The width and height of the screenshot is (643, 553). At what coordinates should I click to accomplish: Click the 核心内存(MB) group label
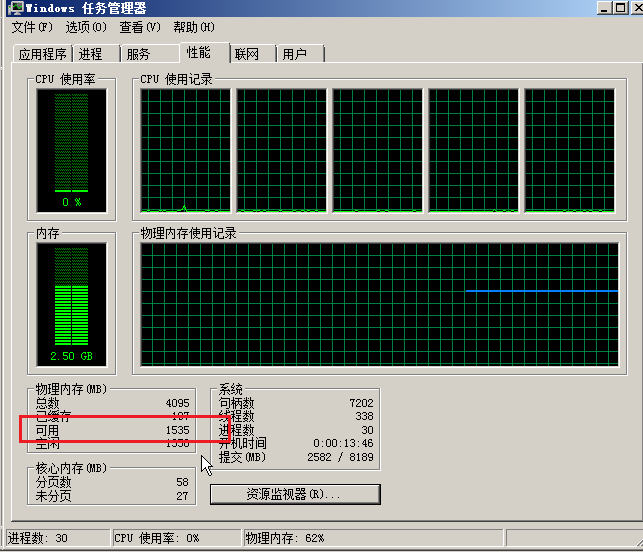(x=71, y=468)
